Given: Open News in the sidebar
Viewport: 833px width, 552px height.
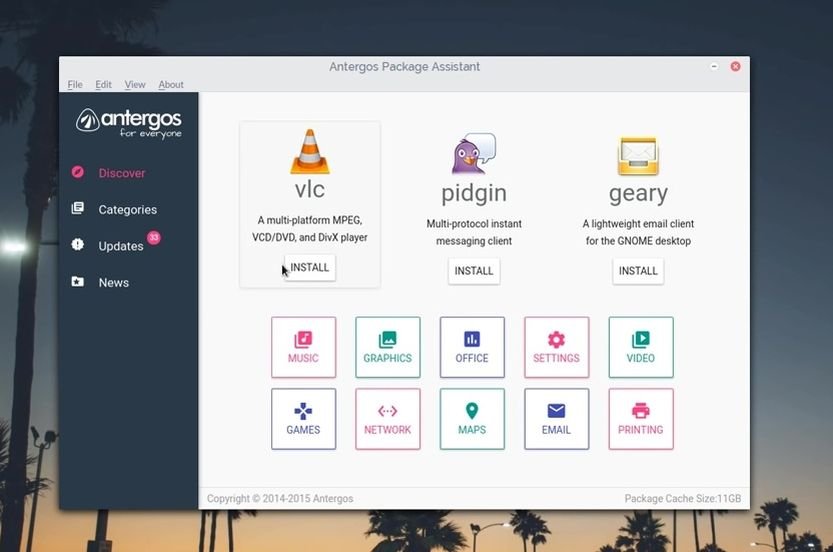Looking at the screenshot, I should pos(113,283).
